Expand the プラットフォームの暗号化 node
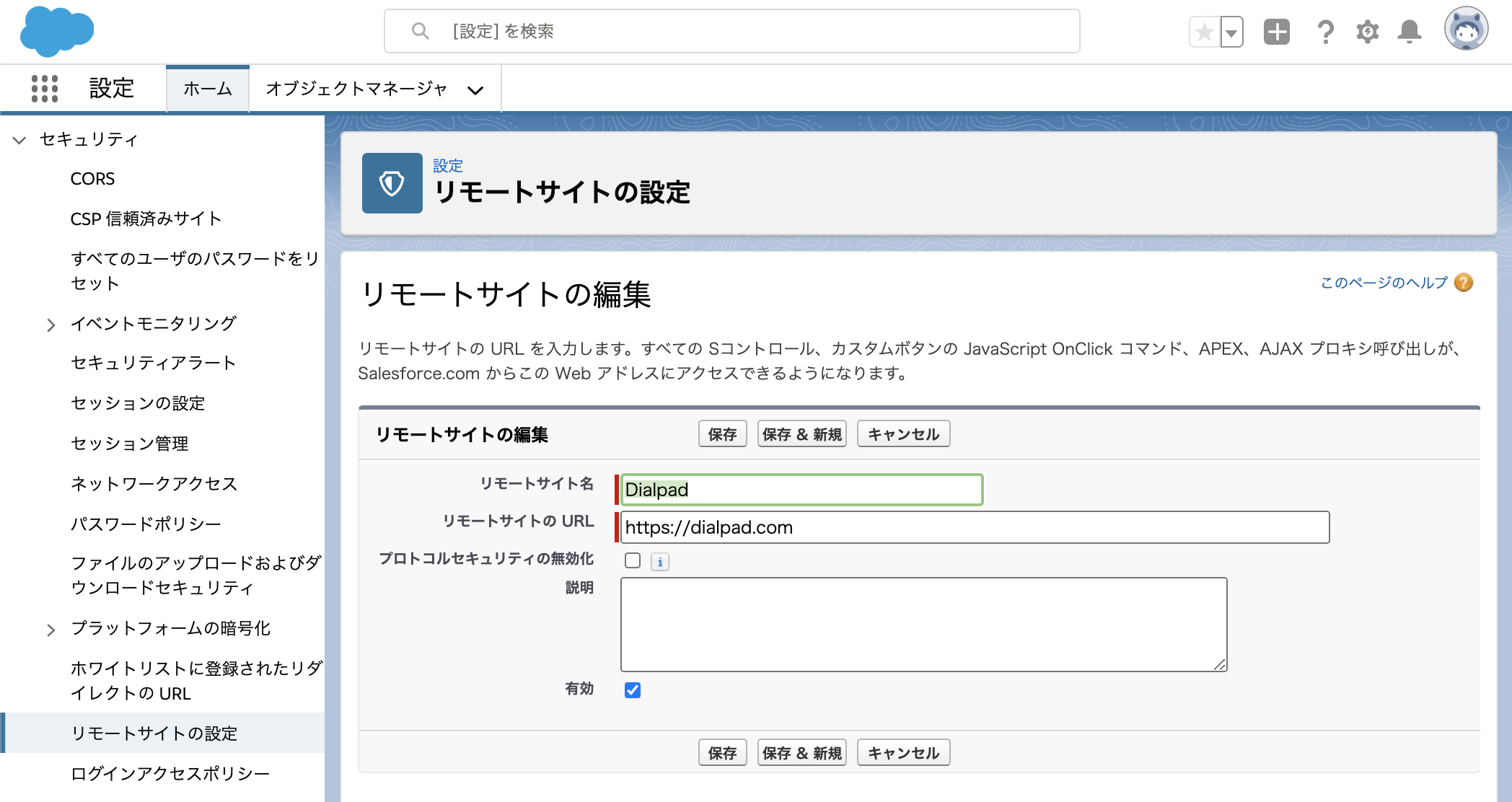 coord(50,630)
